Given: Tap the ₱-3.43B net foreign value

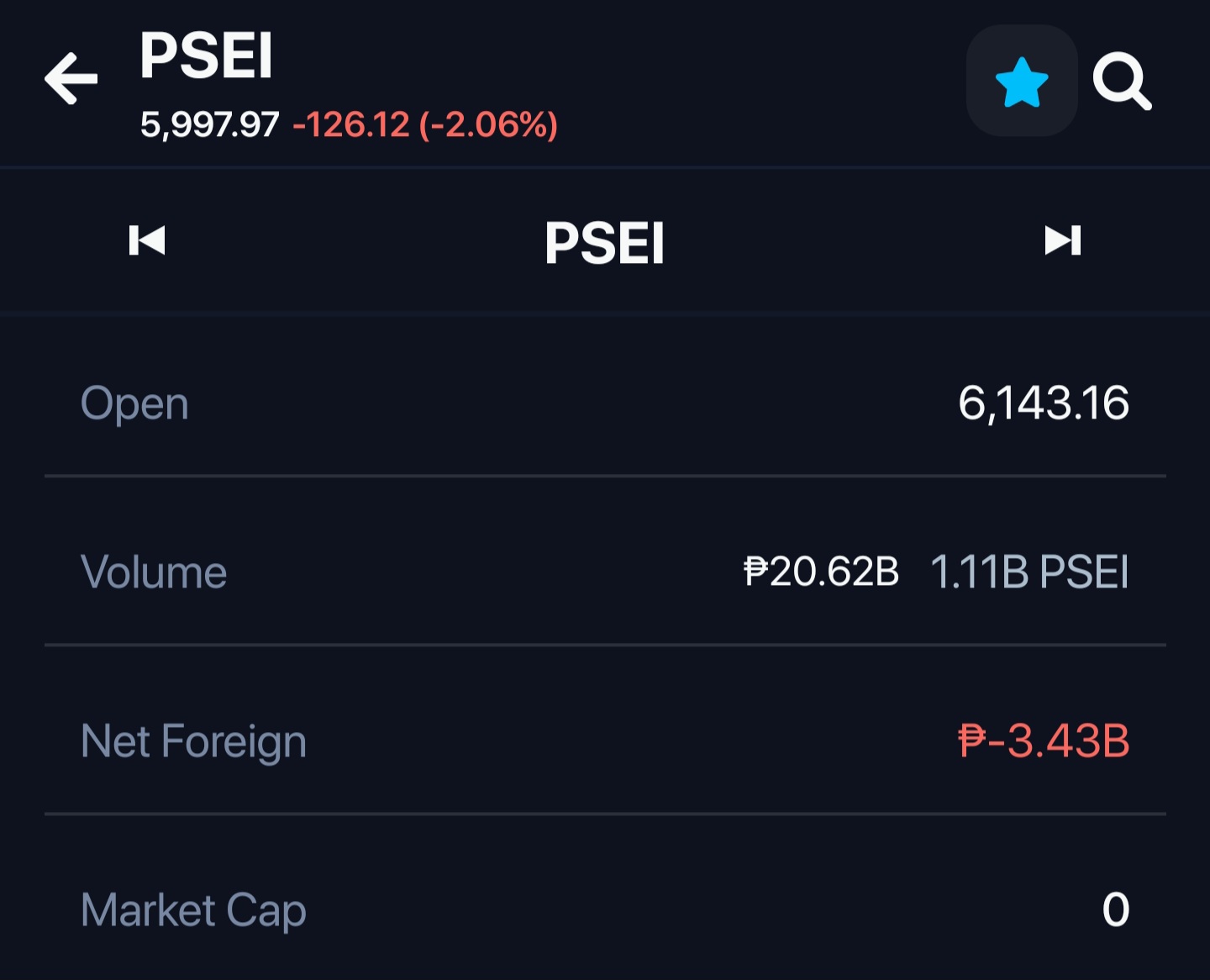Looking at the screenshot, I should 1044,741.
